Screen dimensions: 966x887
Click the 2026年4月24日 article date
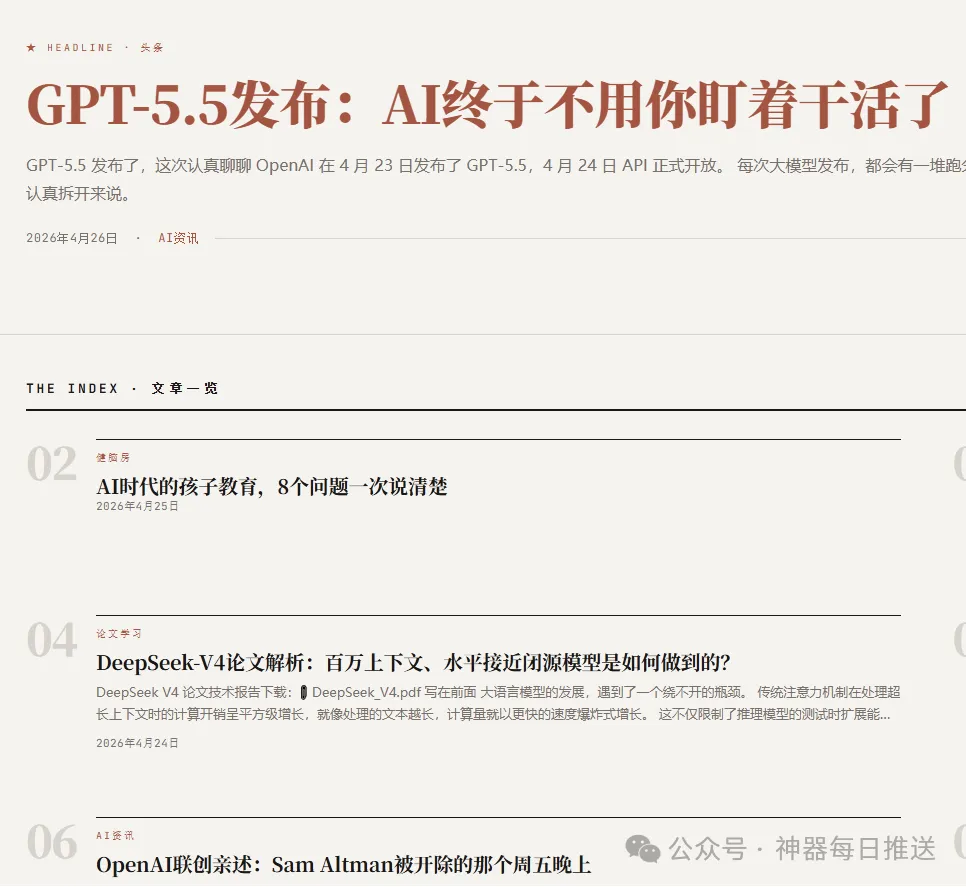137,743
